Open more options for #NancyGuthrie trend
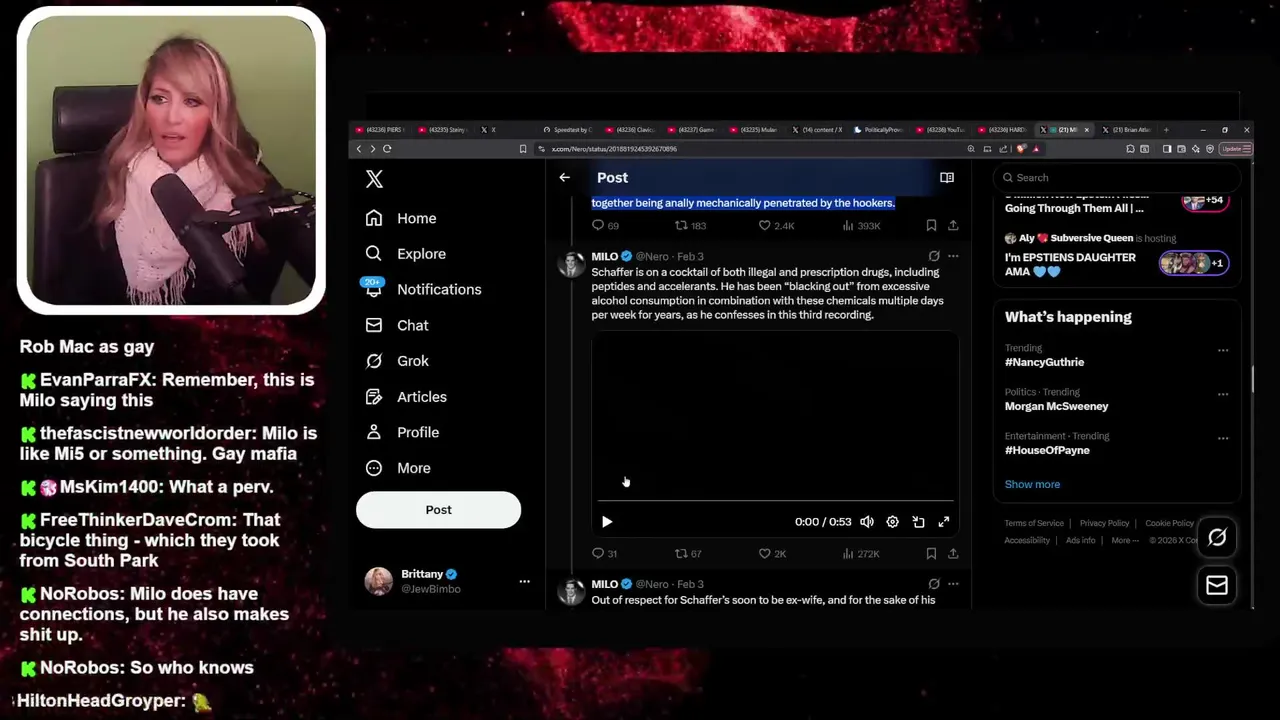This screenshot has width=1280, height=720. tap(1223, 351)
